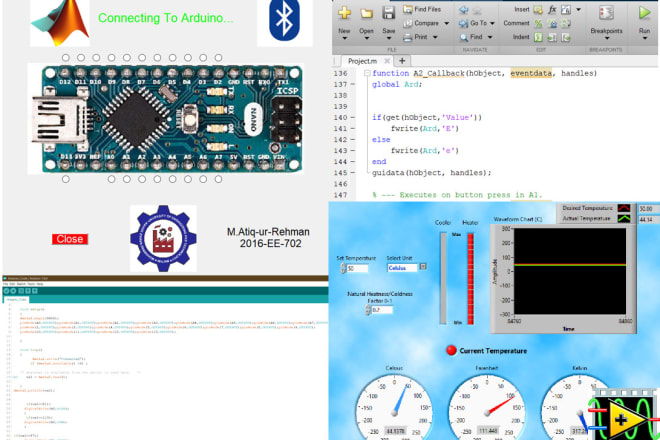Select the radio button below pin A0
The image size is (660, 440).
[x=112, y=179]
